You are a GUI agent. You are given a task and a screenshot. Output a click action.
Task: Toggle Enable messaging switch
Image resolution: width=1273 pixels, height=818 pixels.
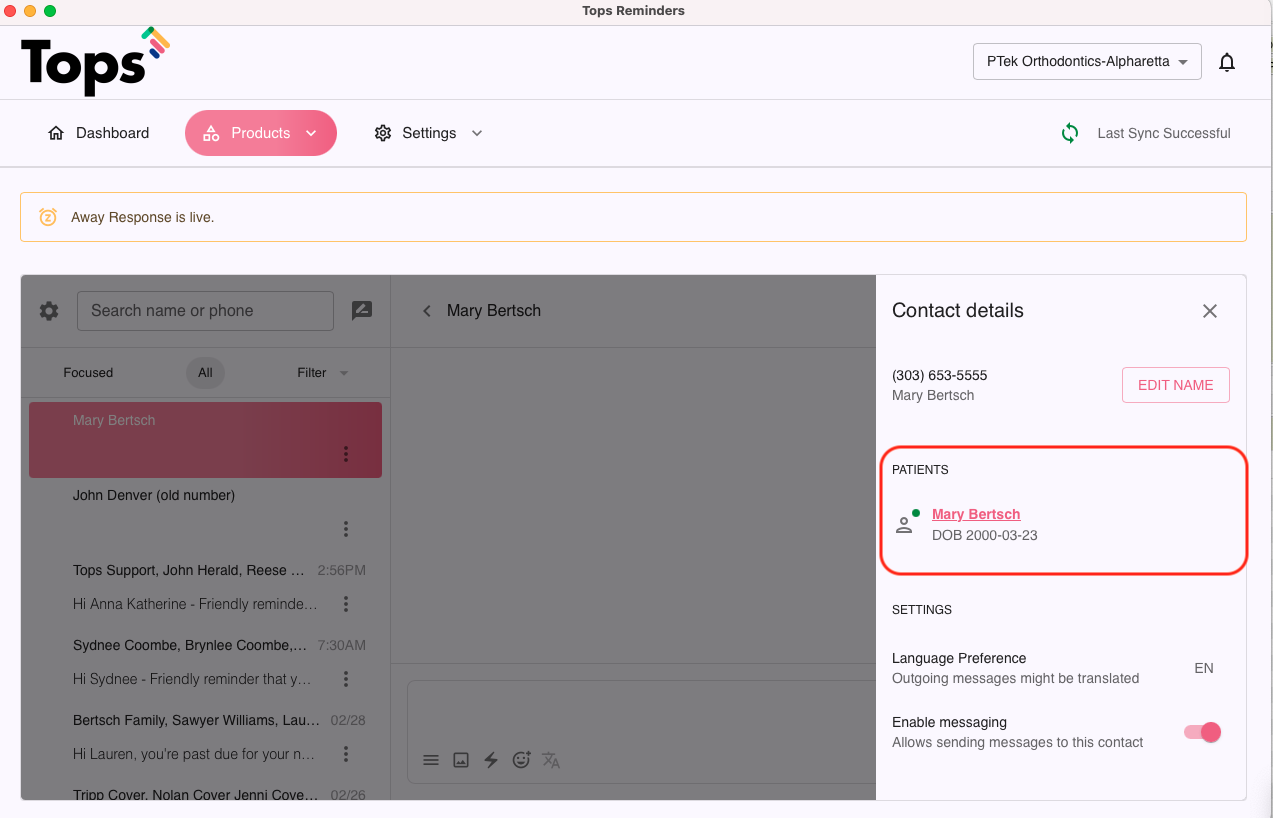coord(1203,732)
